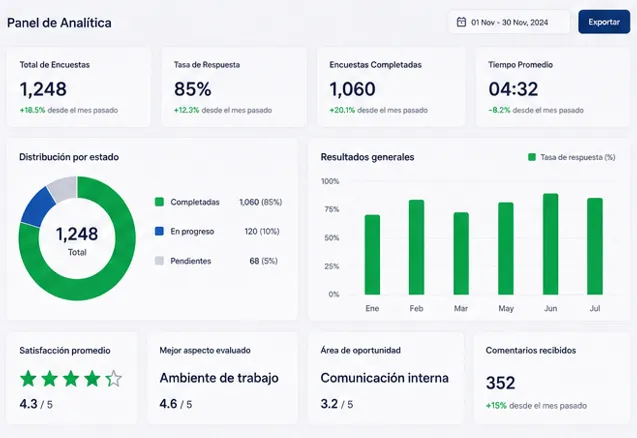Click the blue En progreso legend swatch
Image resolution: width=637 pixels, height=438 pixels.
pos(159,231)
